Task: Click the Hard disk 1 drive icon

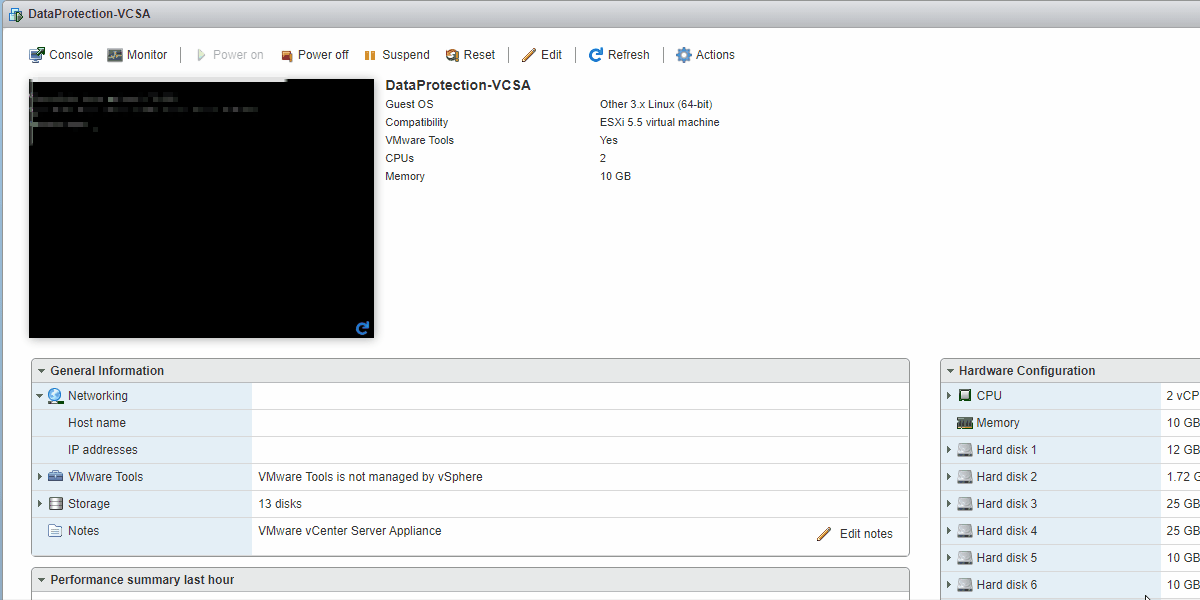Action: [x=965, y=450]
